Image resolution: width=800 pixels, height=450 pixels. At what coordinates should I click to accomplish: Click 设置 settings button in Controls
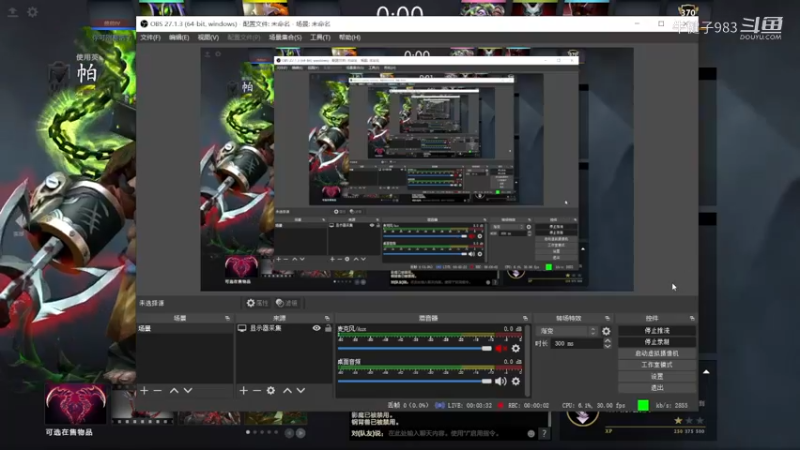(657, 377)
